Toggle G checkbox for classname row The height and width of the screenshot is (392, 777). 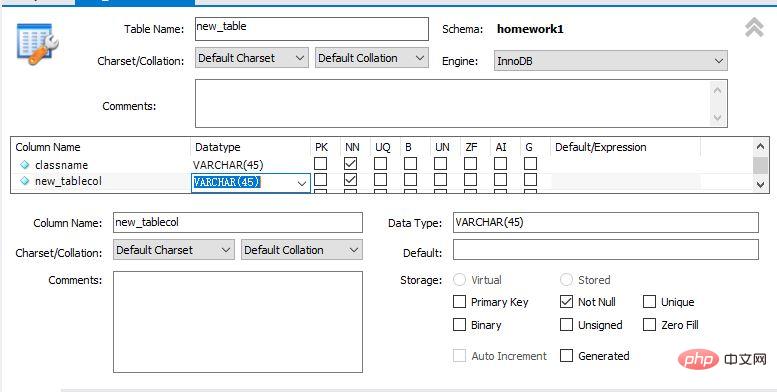click(530, 163)
